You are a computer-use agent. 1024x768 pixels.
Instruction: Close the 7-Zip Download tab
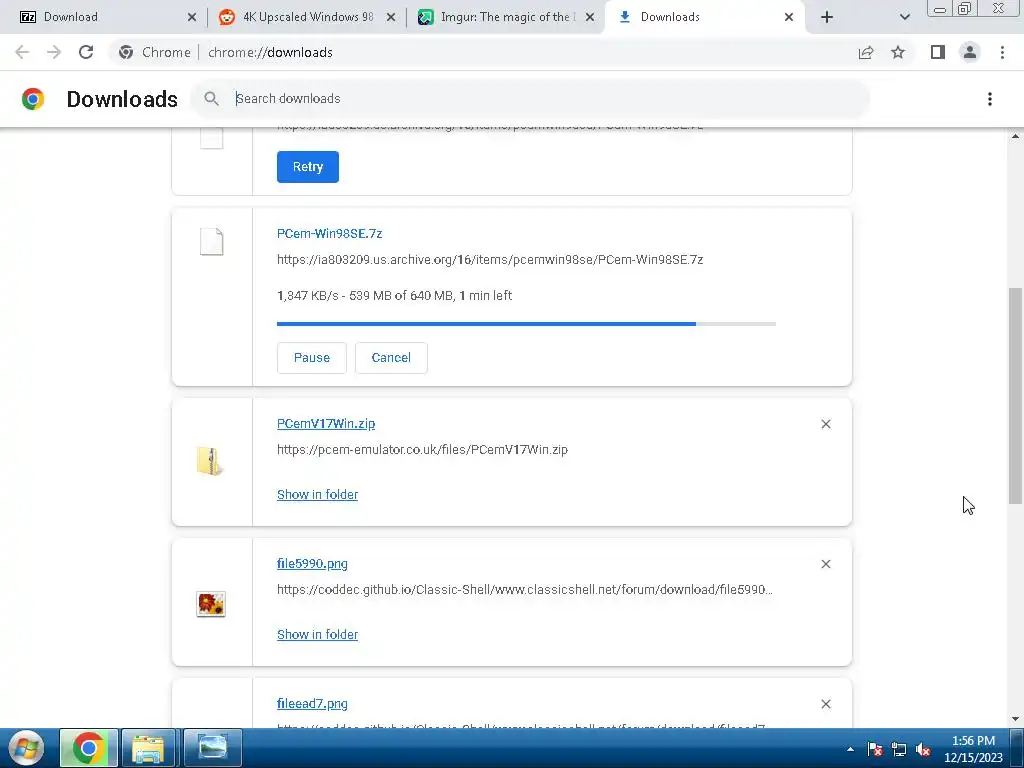[x=191, y=17]
